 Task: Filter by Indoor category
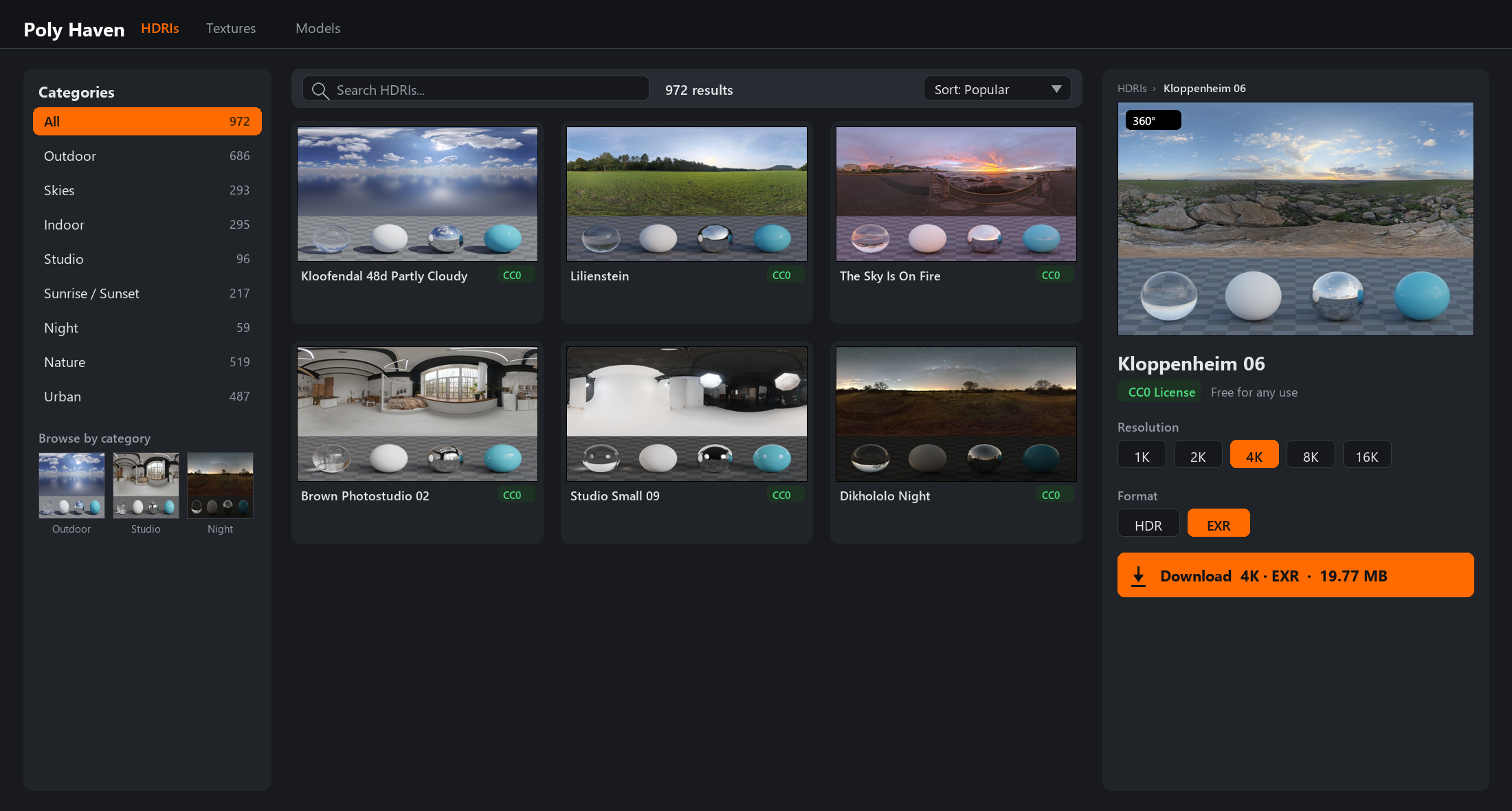click(x=147, y=225)
